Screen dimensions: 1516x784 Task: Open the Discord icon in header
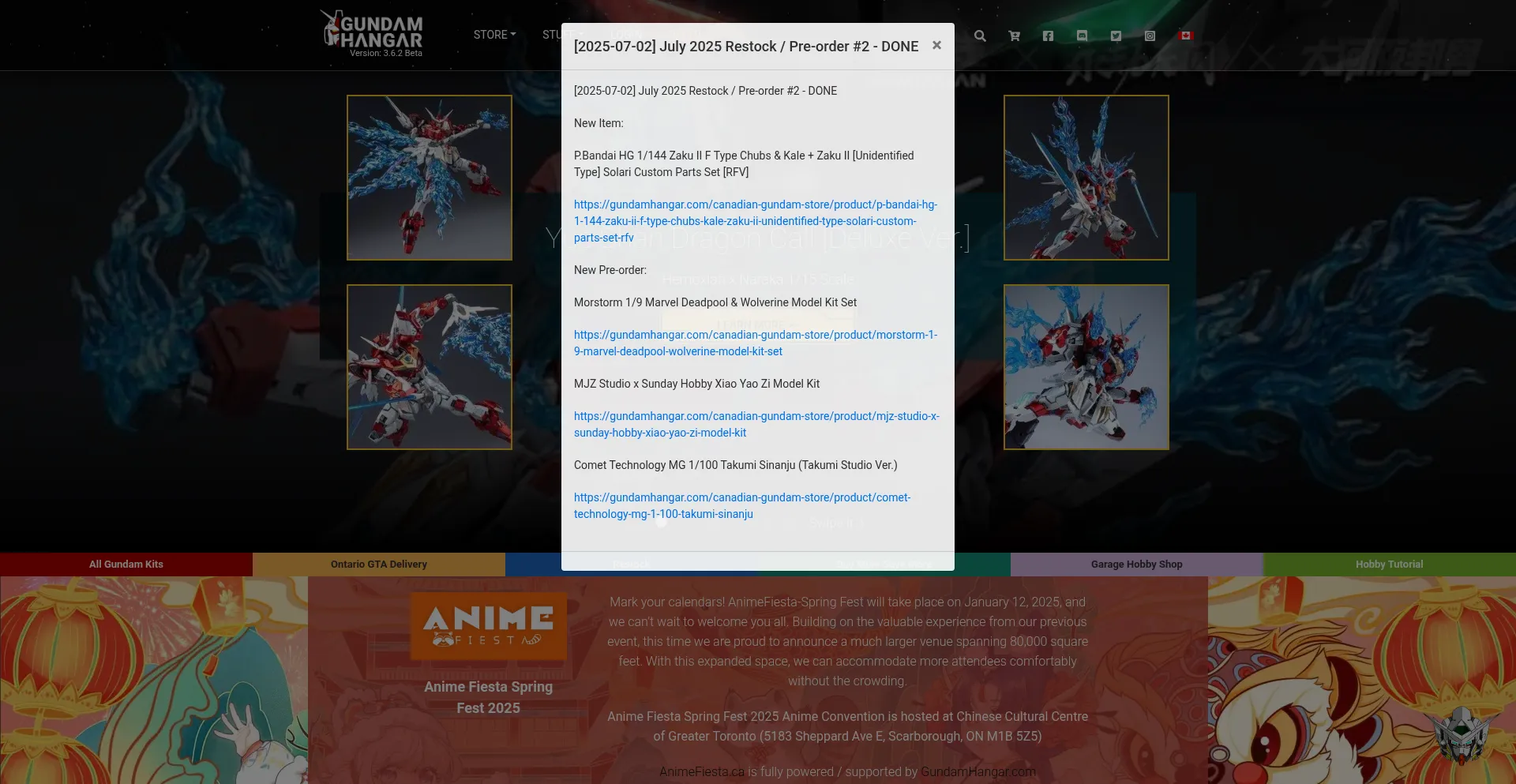point(1082,36)
